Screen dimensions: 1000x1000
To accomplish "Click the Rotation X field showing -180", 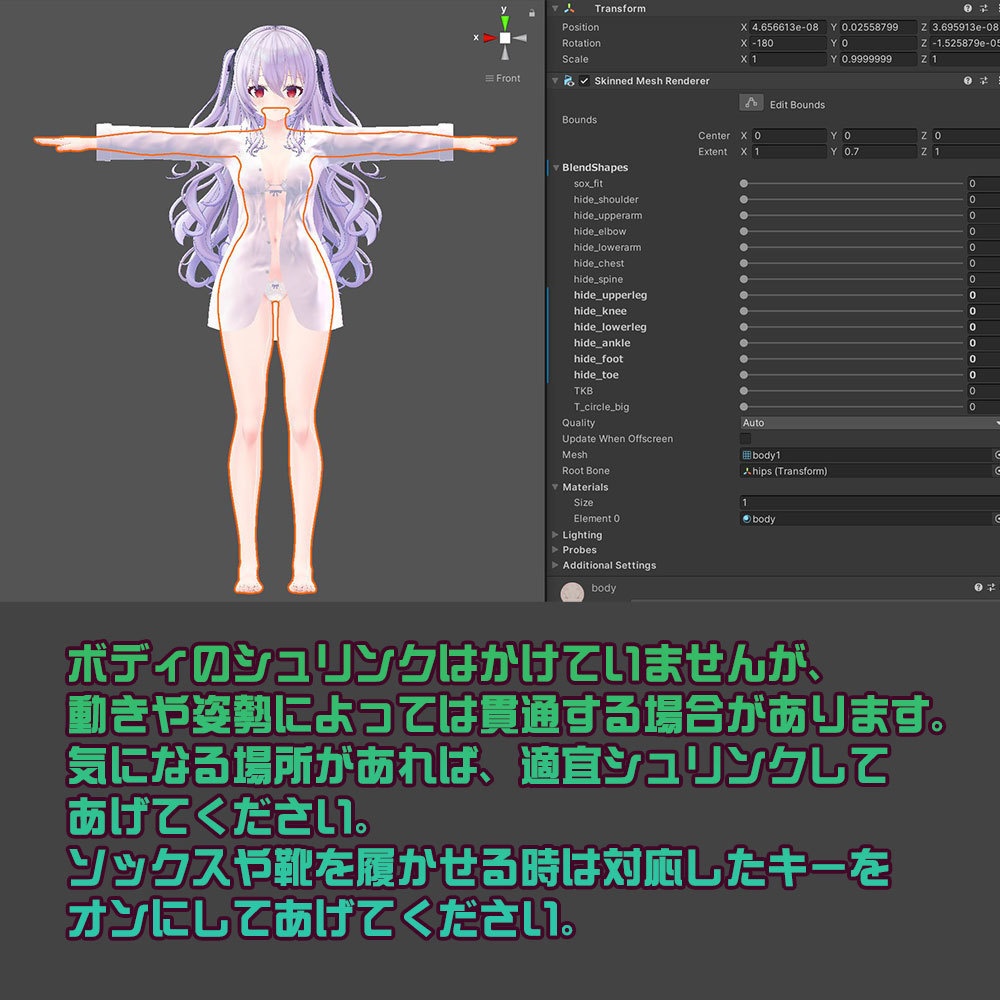I will (x=788, y=43).
